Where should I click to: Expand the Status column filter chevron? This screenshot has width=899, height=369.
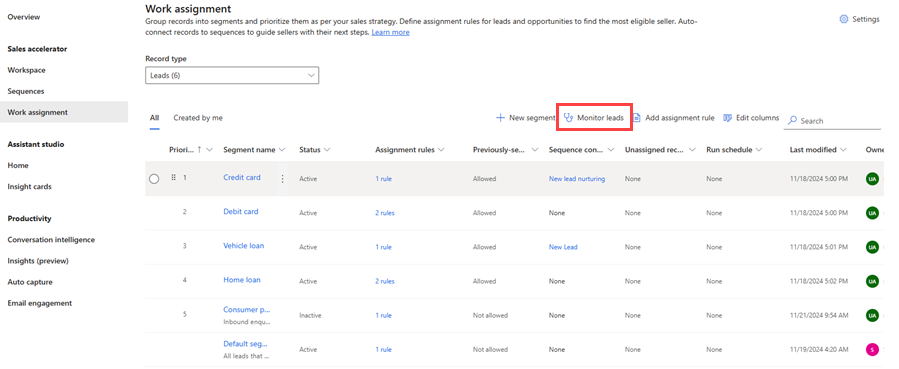tap(327, 150)
